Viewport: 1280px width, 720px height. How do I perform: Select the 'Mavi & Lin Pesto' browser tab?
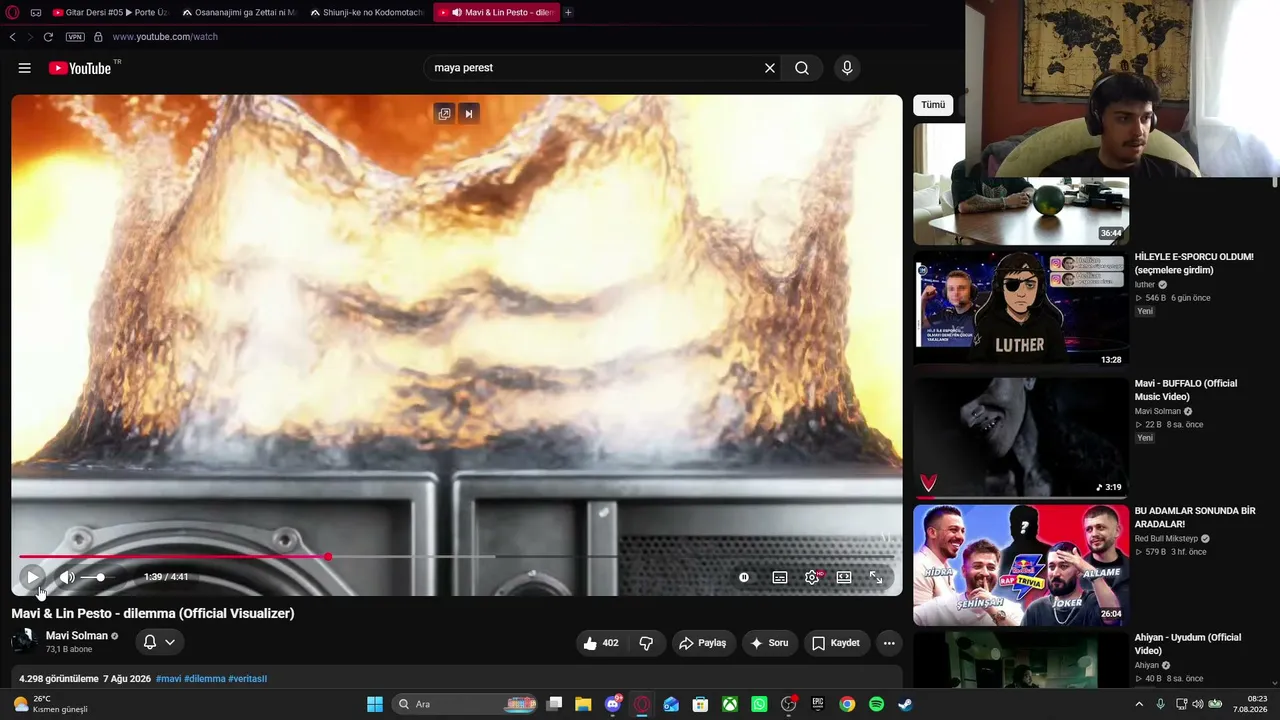[496, 12]
